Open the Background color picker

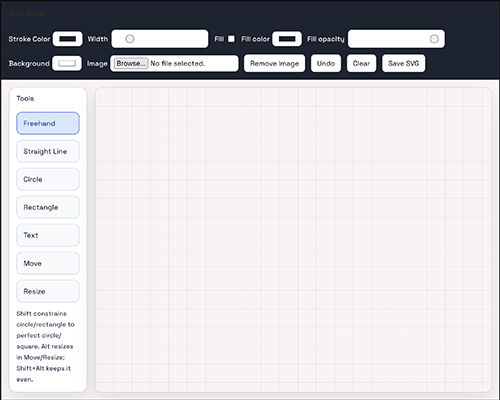(67, 63)
